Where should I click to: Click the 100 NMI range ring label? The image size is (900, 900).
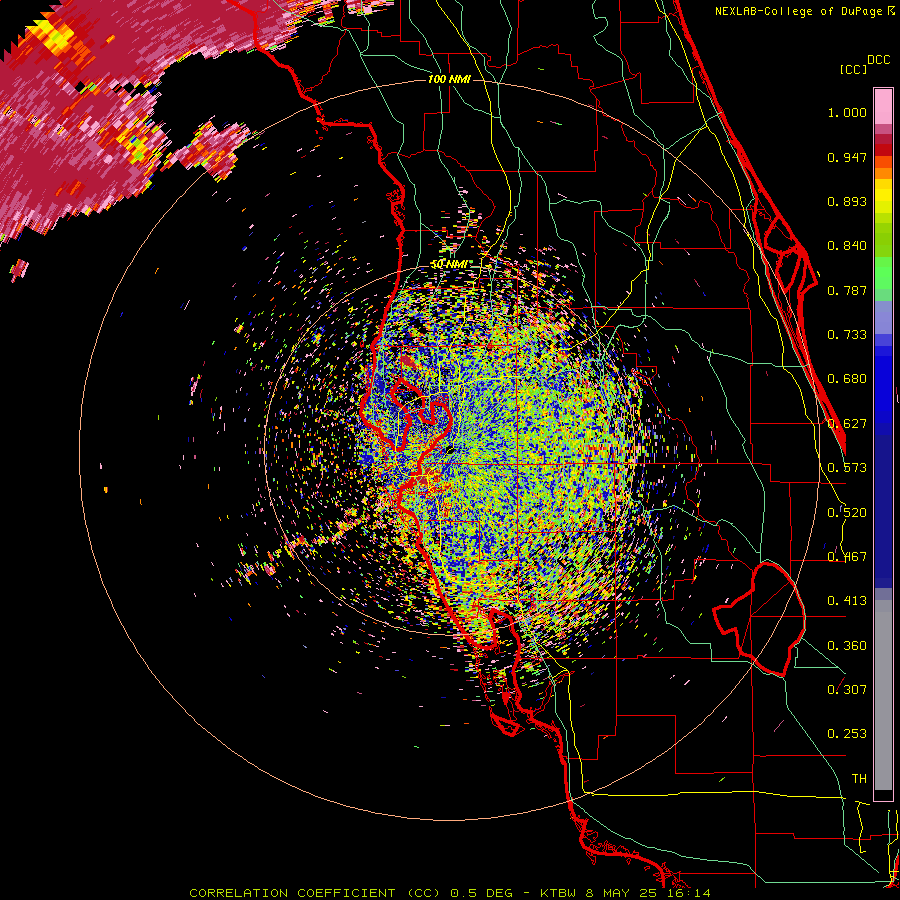(x=449, y=79)
